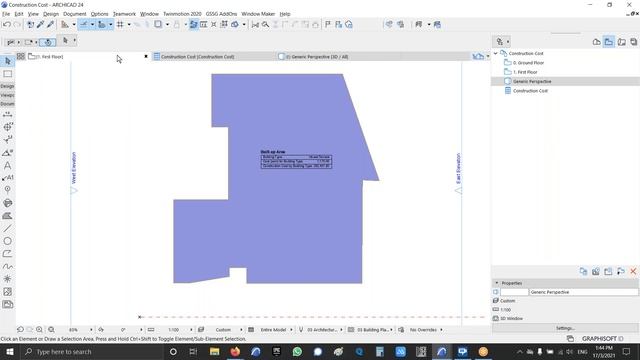Open the File menu
Viewport: 640px width, 360px height.
[6, 14]
